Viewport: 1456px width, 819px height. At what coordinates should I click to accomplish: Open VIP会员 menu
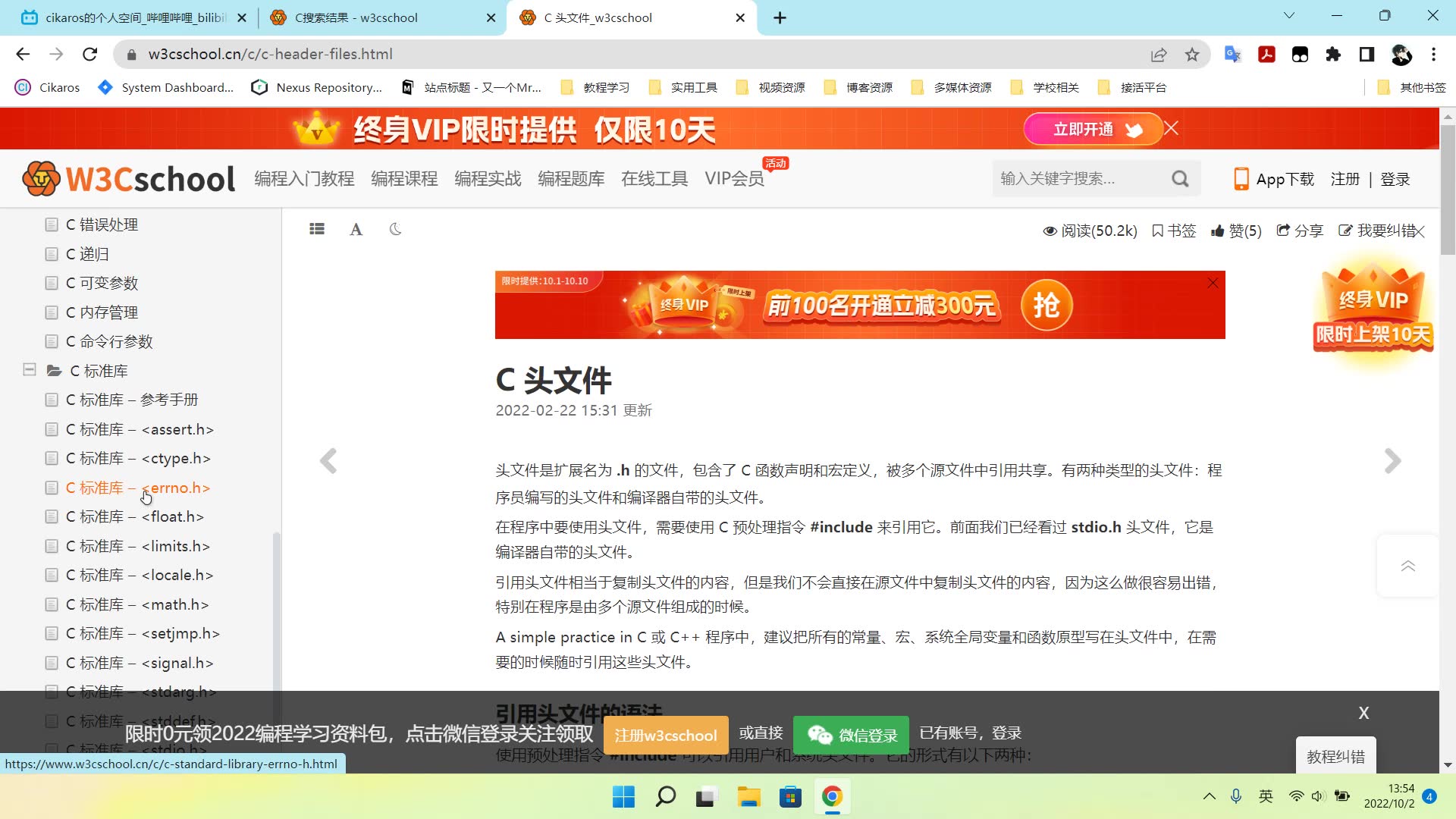[734, 179]
